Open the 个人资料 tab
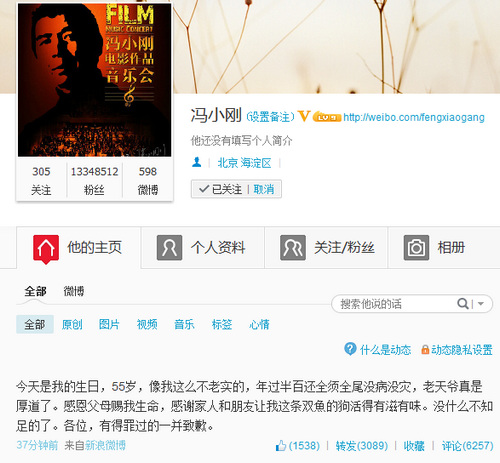The width and height of the screenshot is (500, 463). coord(203,248)
